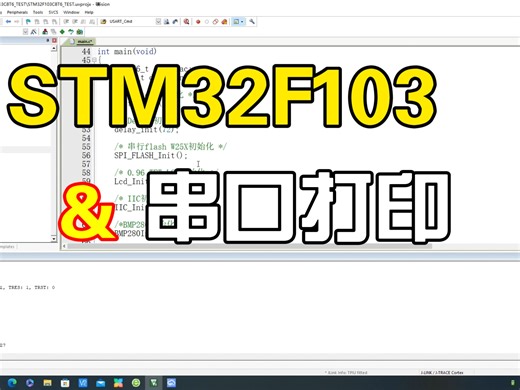Open Options for Target magic wand icon
The width and height of the screenshot is (520, 390).
pos(33,32)
